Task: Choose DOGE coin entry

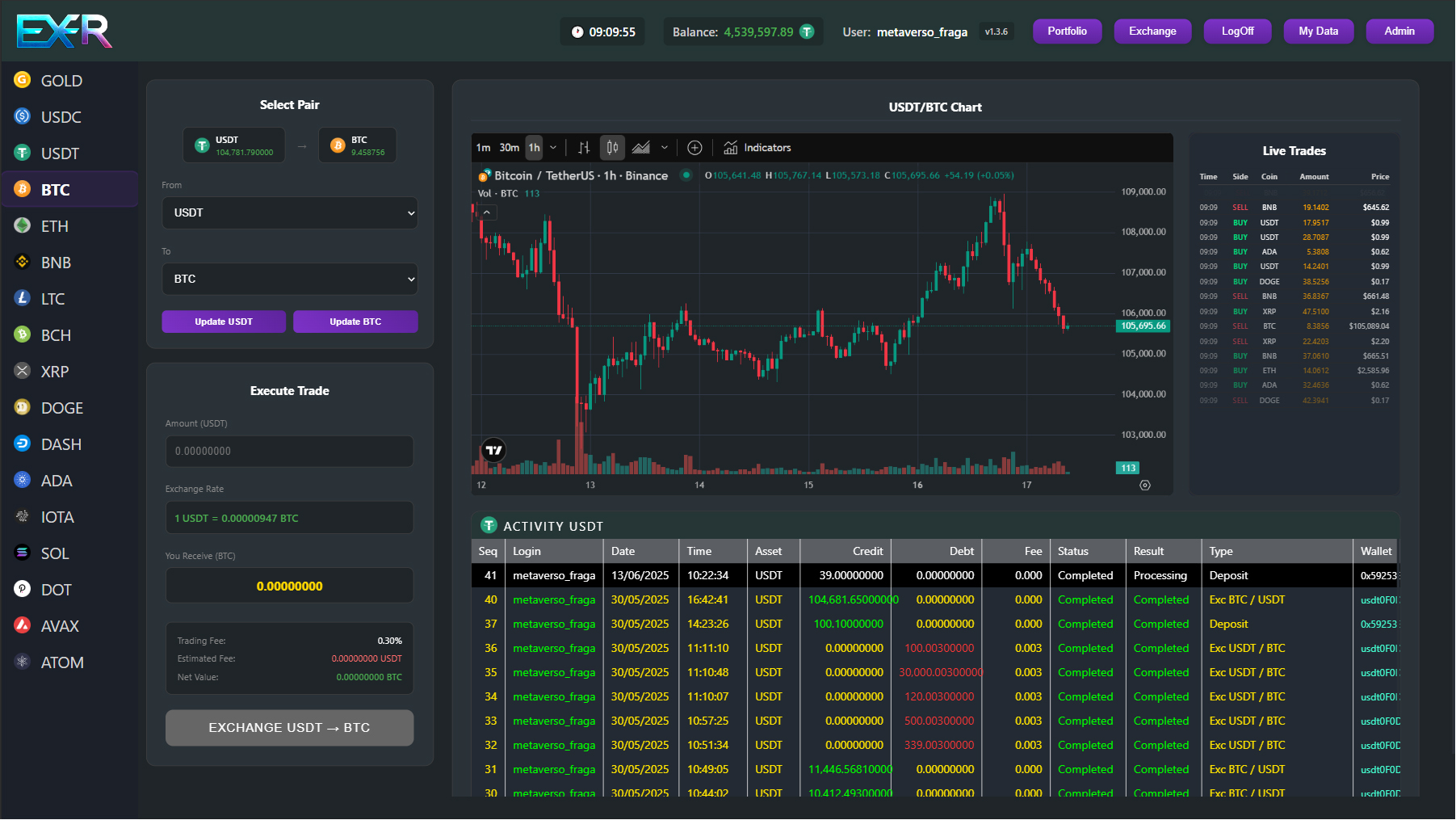Action: click(69, 408)
